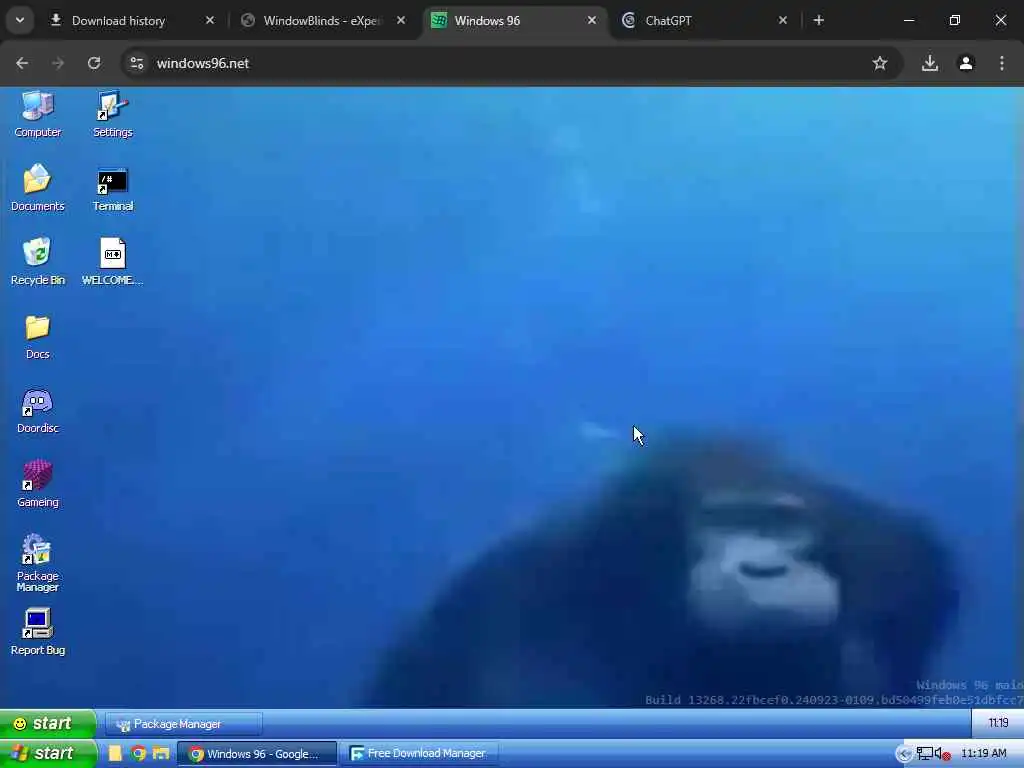Open the Recycle Bin icon
This screenshot has height=768, width=1024.
(x=37, y=262)
